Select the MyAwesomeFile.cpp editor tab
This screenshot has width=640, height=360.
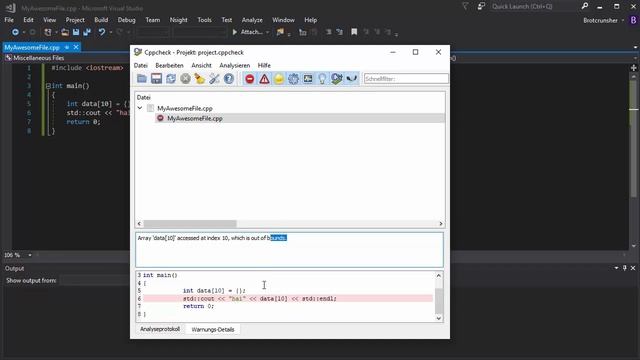click(32, 47)
